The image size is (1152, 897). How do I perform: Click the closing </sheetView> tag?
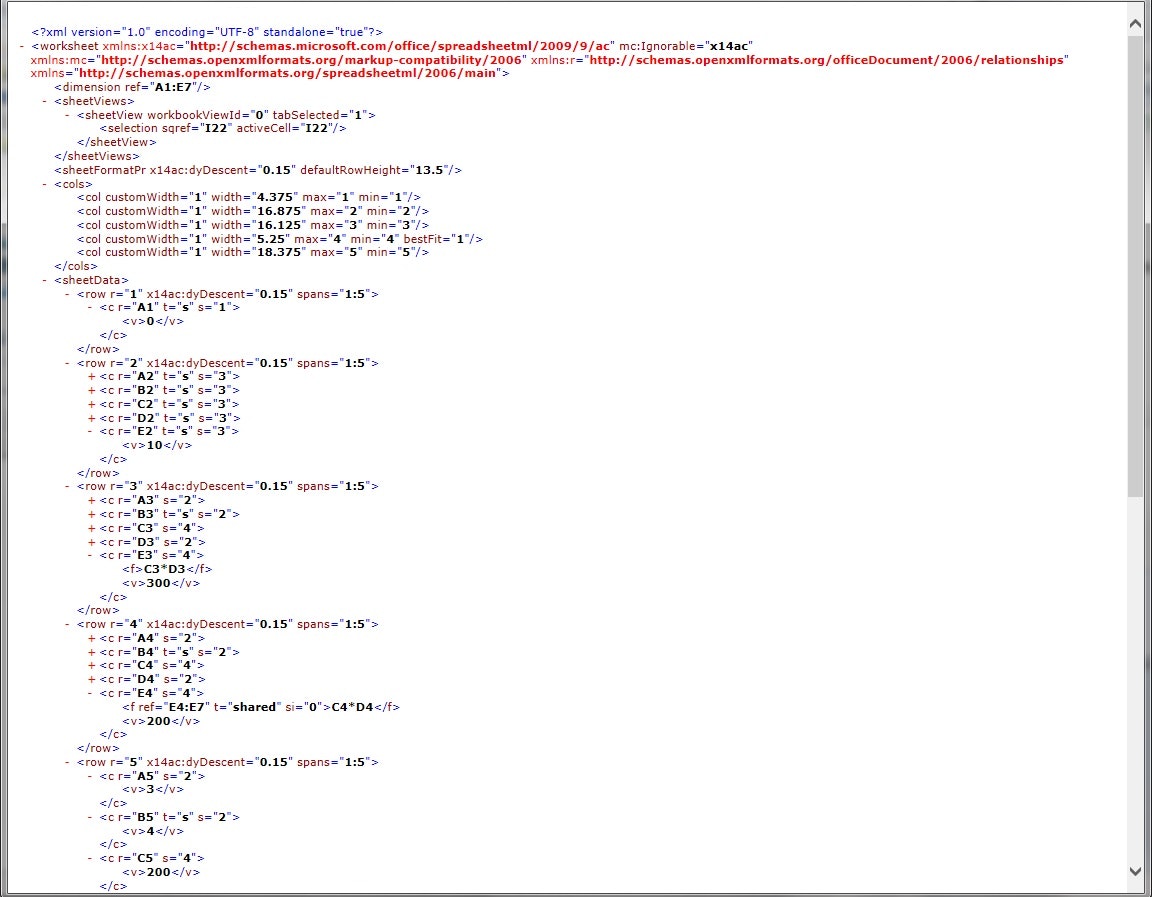pos(117,143)
